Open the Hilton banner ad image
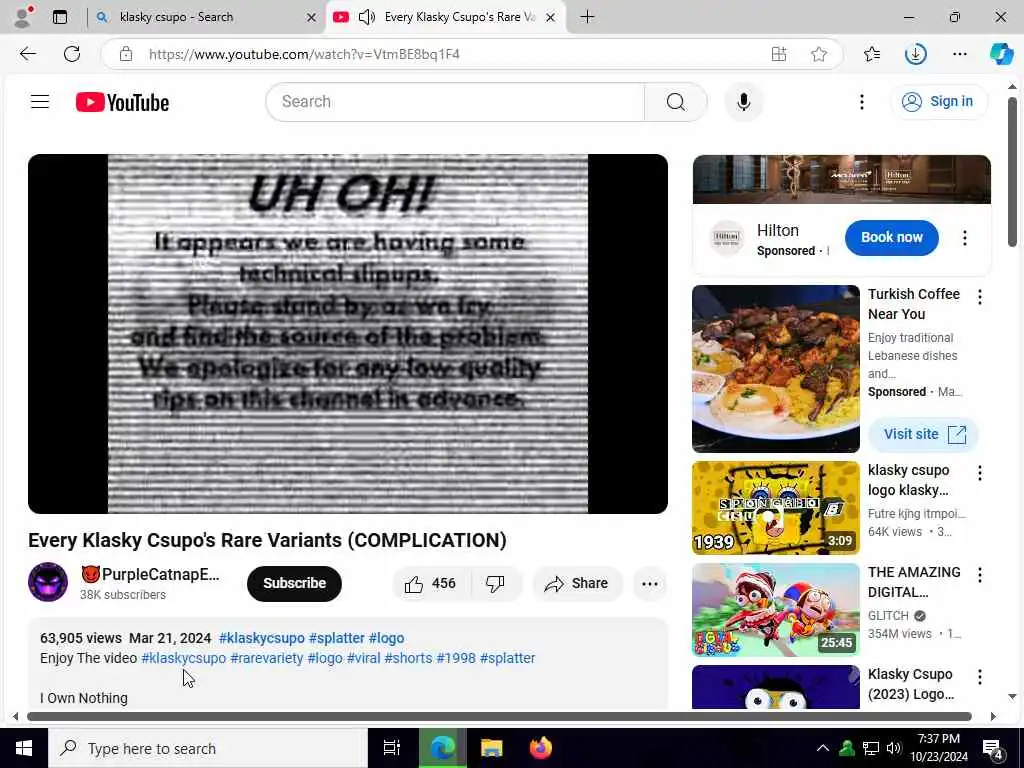 [841, 180]
